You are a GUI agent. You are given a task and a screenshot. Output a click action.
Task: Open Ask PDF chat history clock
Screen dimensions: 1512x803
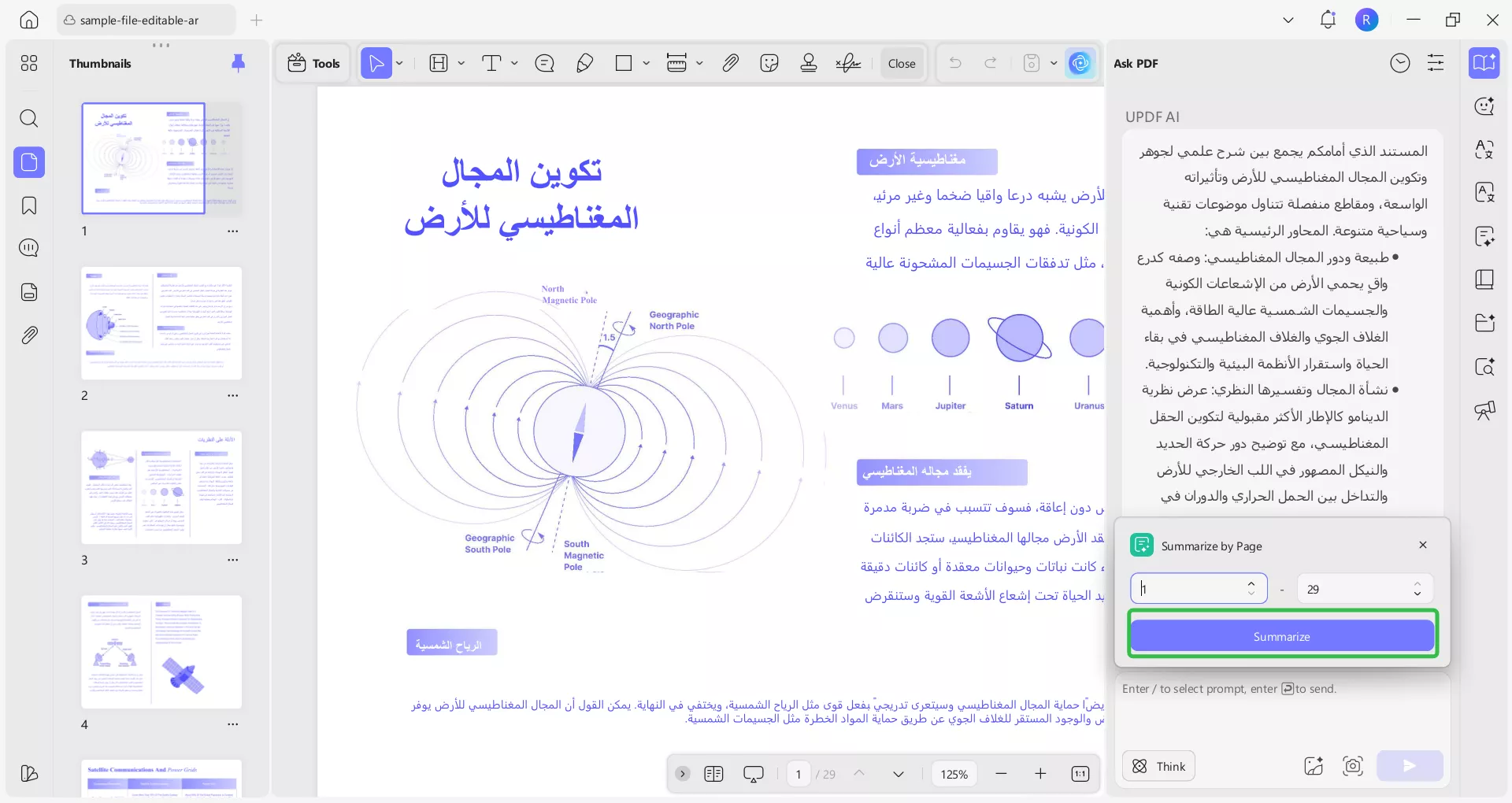point(1400,63)
